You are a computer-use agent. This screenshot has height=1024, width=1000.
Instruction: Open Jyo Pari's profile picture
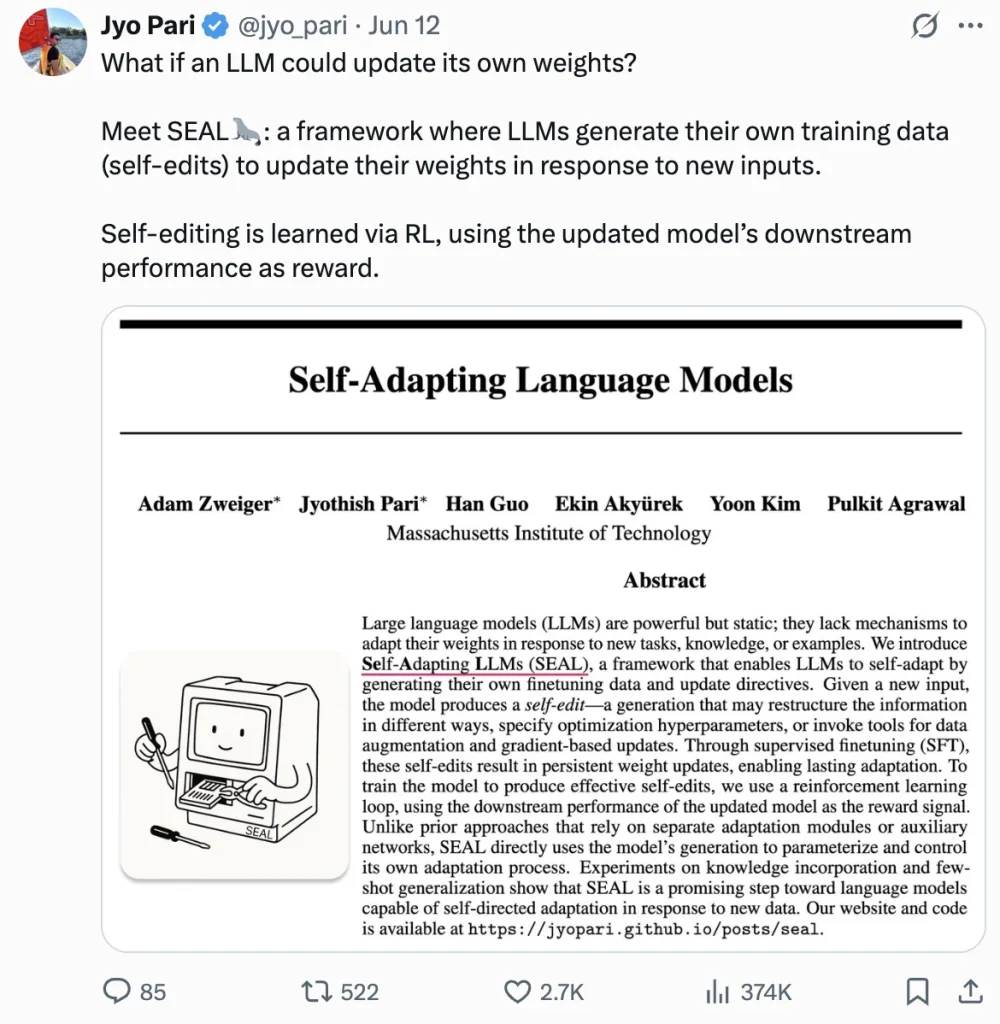point(52,42)
